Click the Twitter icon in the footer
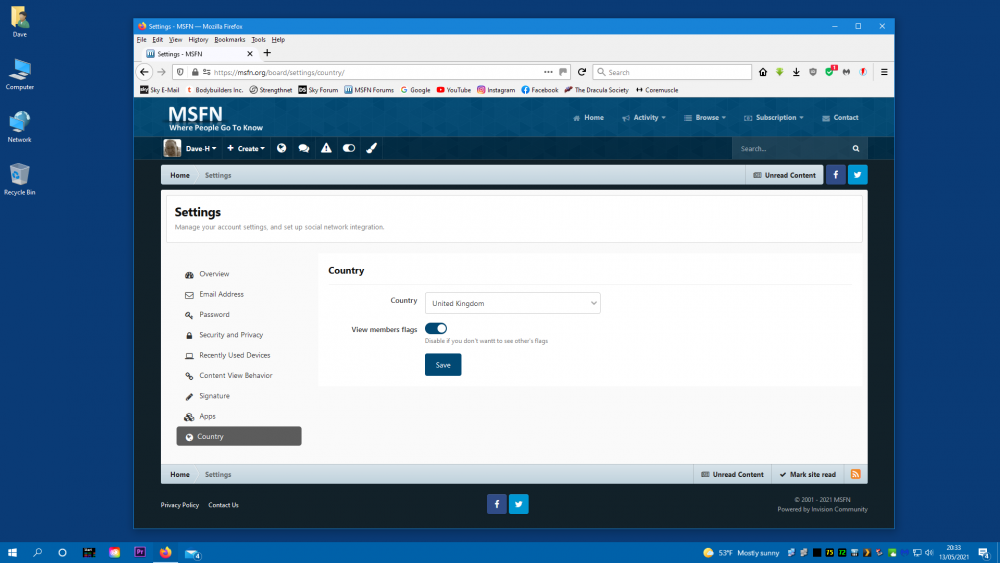This screenshot has width=1000, height=563. point(518,504)
